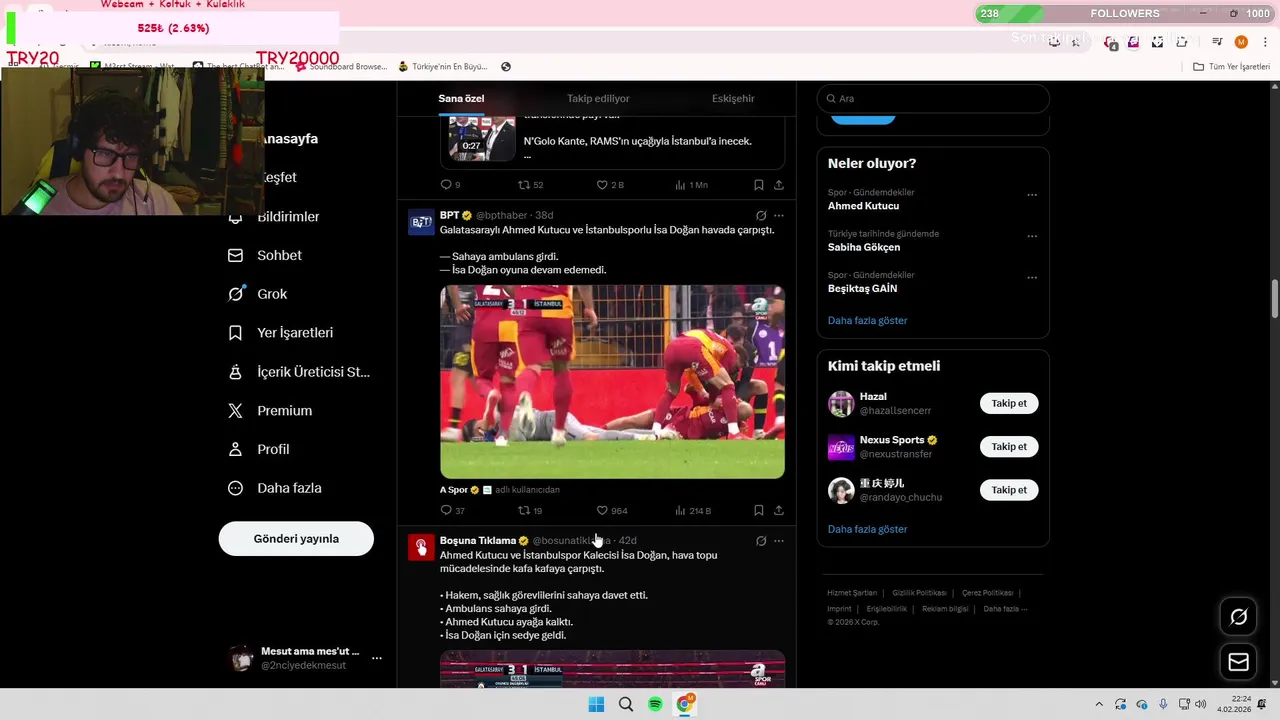The image size is (1280, 720).
Task: Follow Nexus Sports with Takip et
Action: [1009, 447]
